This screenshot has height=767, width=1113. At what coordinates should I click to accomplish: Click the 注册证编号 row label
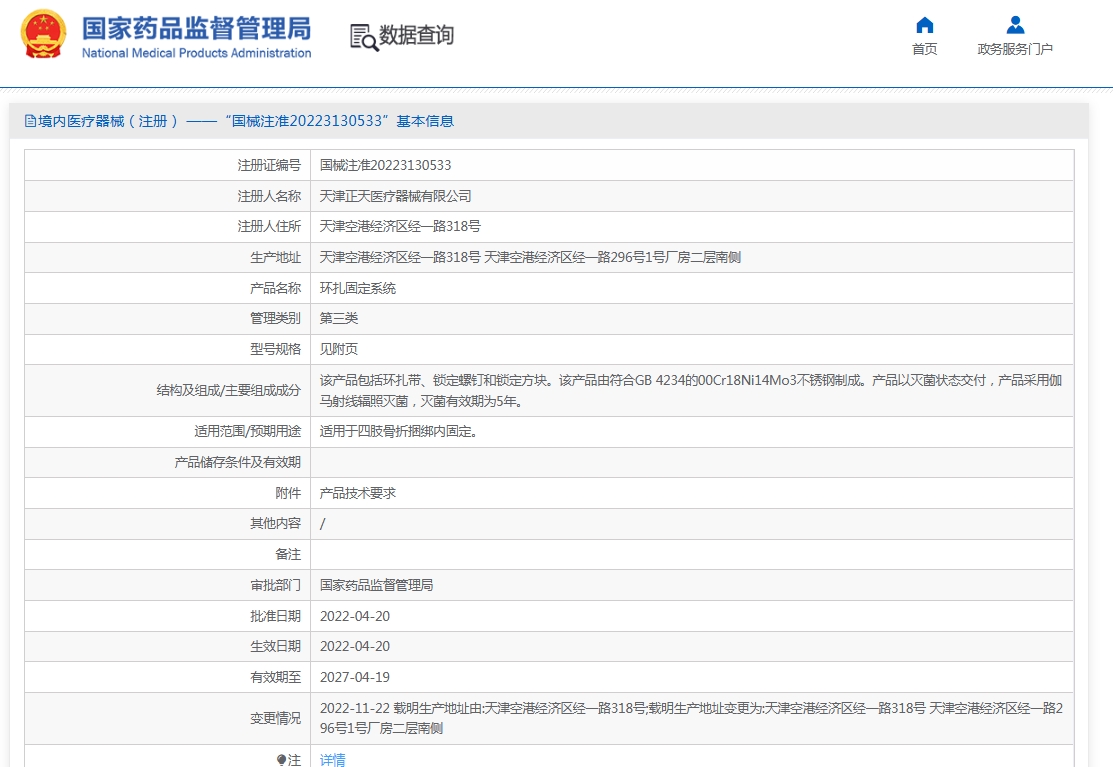click(x=269, y=165)
